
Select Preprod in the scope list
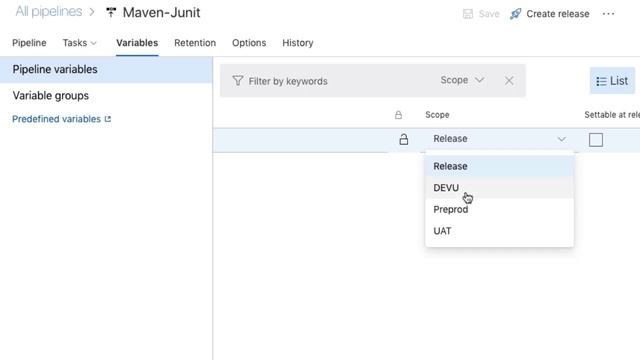[x=499, y=209]
